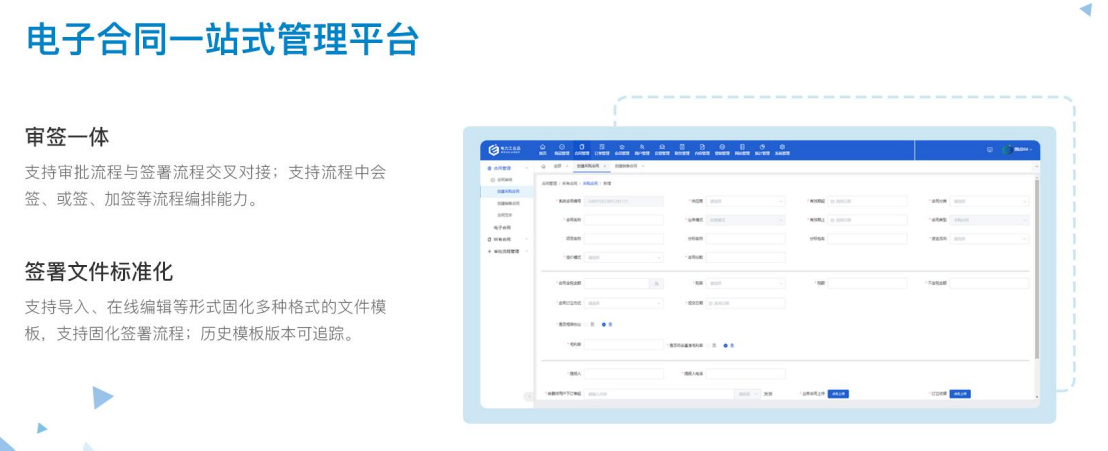Image resolution: width=1108 pixels, height=451 pixels.
Task: Click 所有合同 in the breadcrumb
Action: (569, 183)
